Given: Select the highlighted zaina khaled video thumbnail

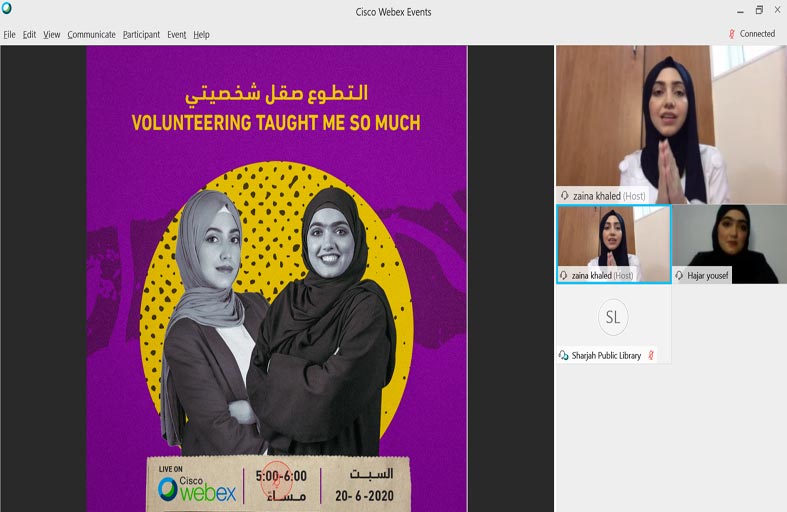Looking at the screenshot, I should pyautogui.click(x=613, y=244).
